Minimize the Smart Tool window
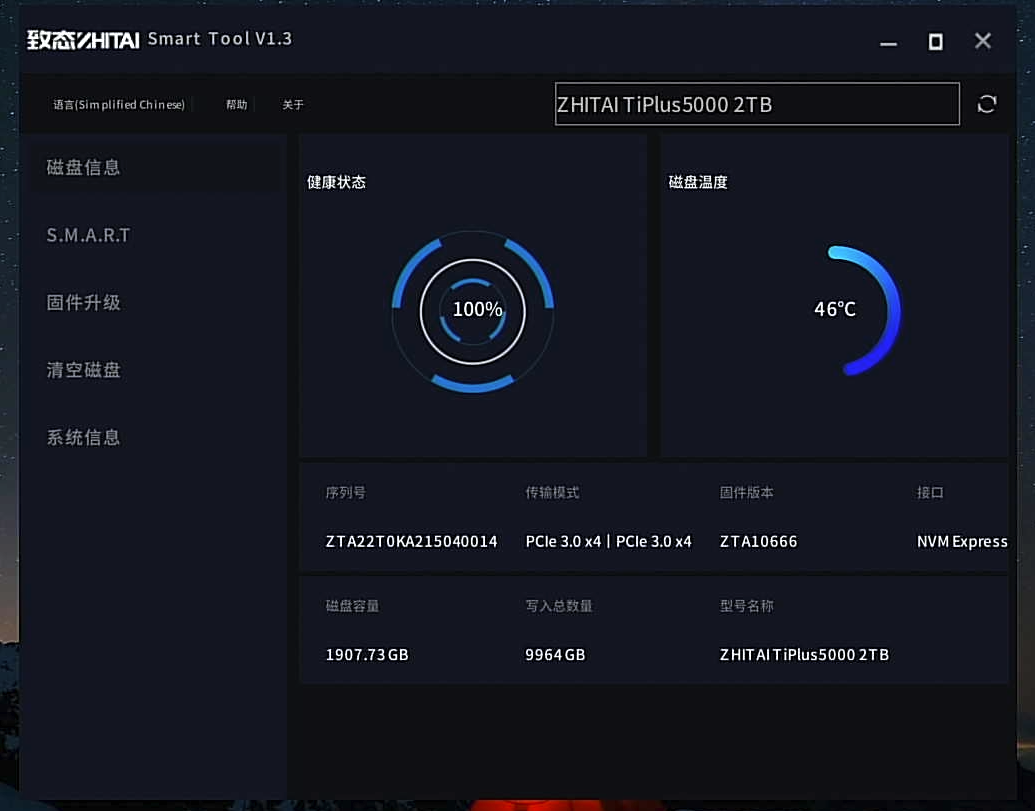 (888, 42)
